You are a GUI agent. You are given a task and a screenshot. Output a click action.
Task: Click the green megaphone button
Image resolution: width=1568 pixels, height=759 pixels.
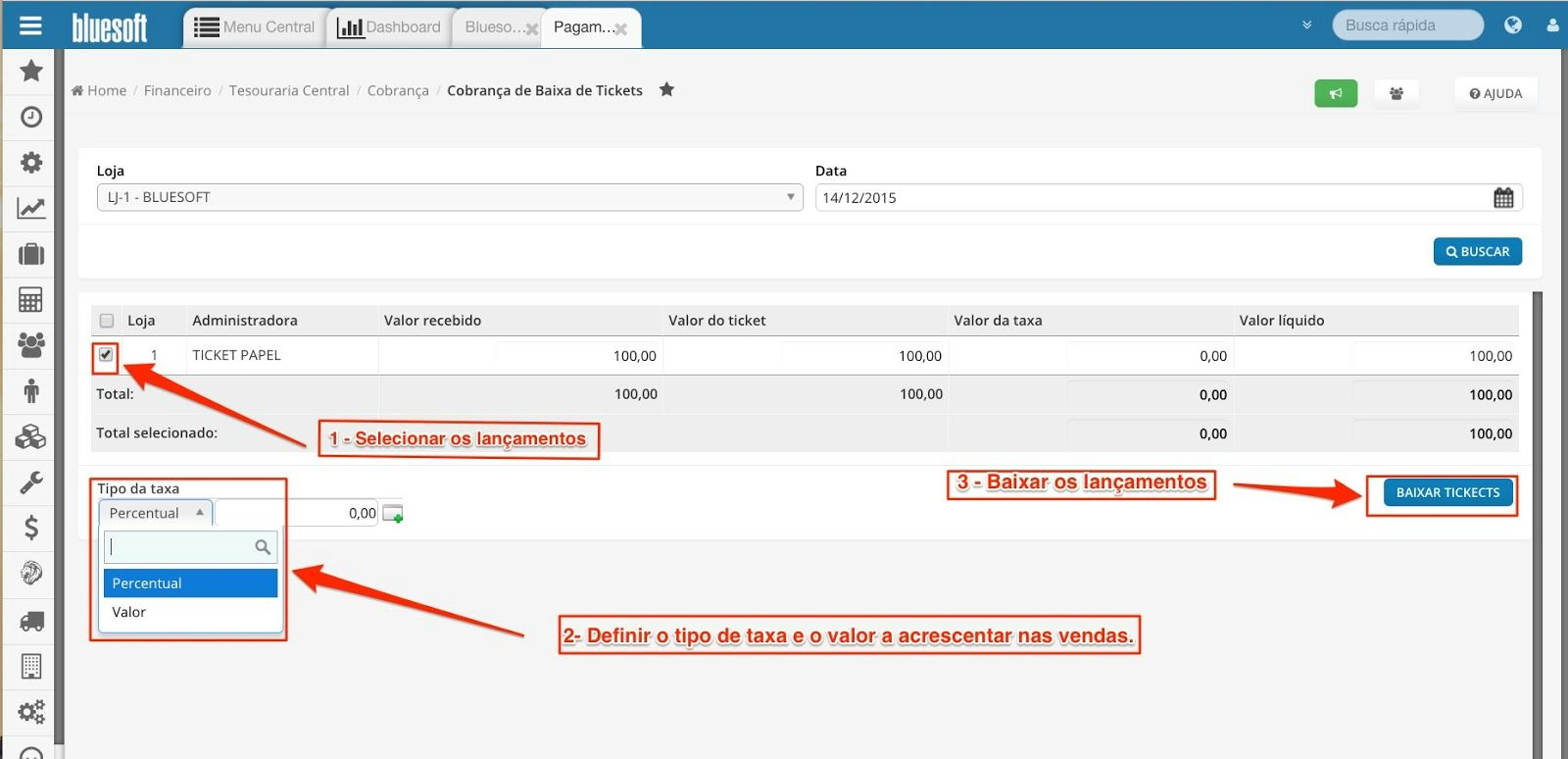[1336, 93]
